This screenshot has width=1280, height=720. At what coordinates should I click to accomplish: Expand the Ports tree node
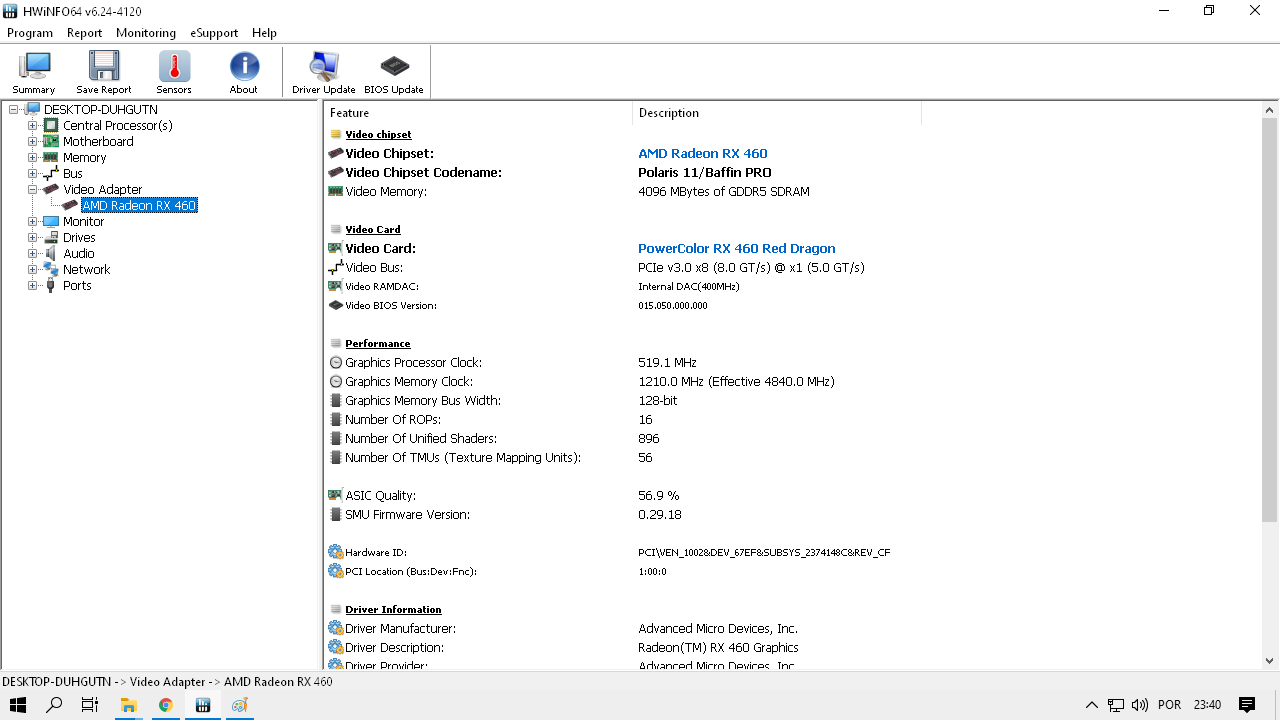33,286
